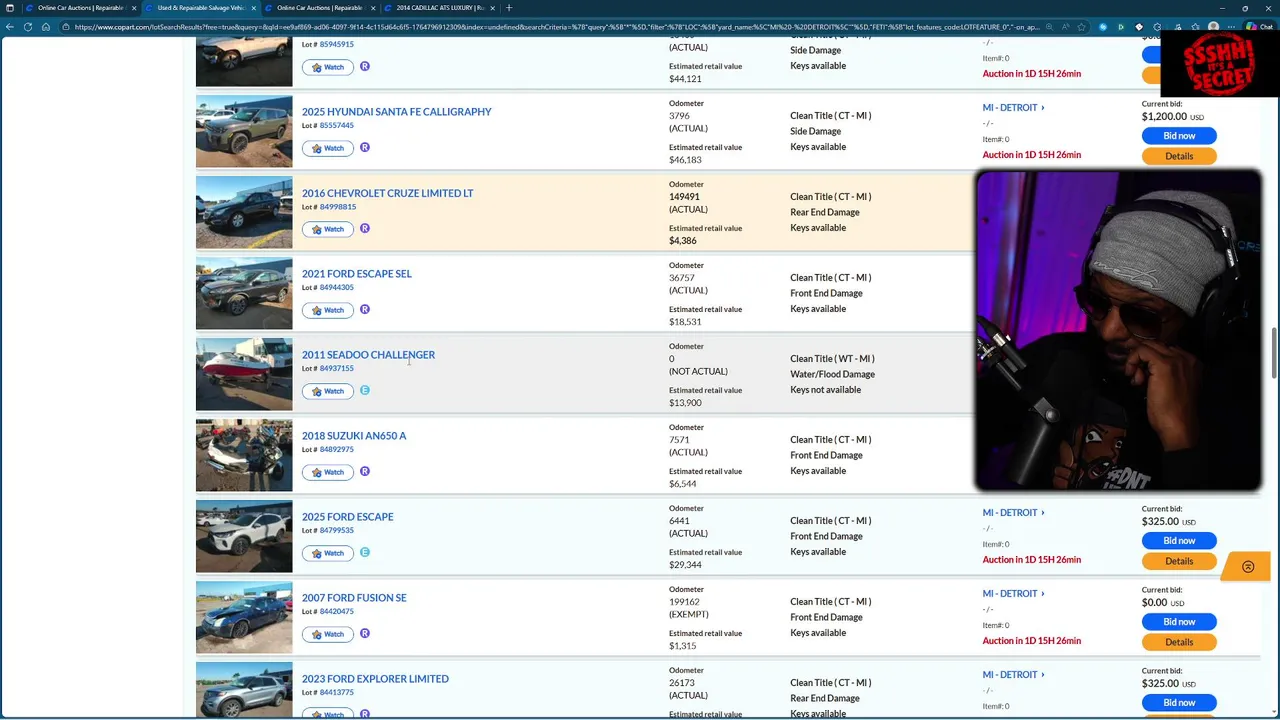Click the page vertical scrollbar thumb
The height and width of the screenshot is (720, 1280).
pos(1274,352)
